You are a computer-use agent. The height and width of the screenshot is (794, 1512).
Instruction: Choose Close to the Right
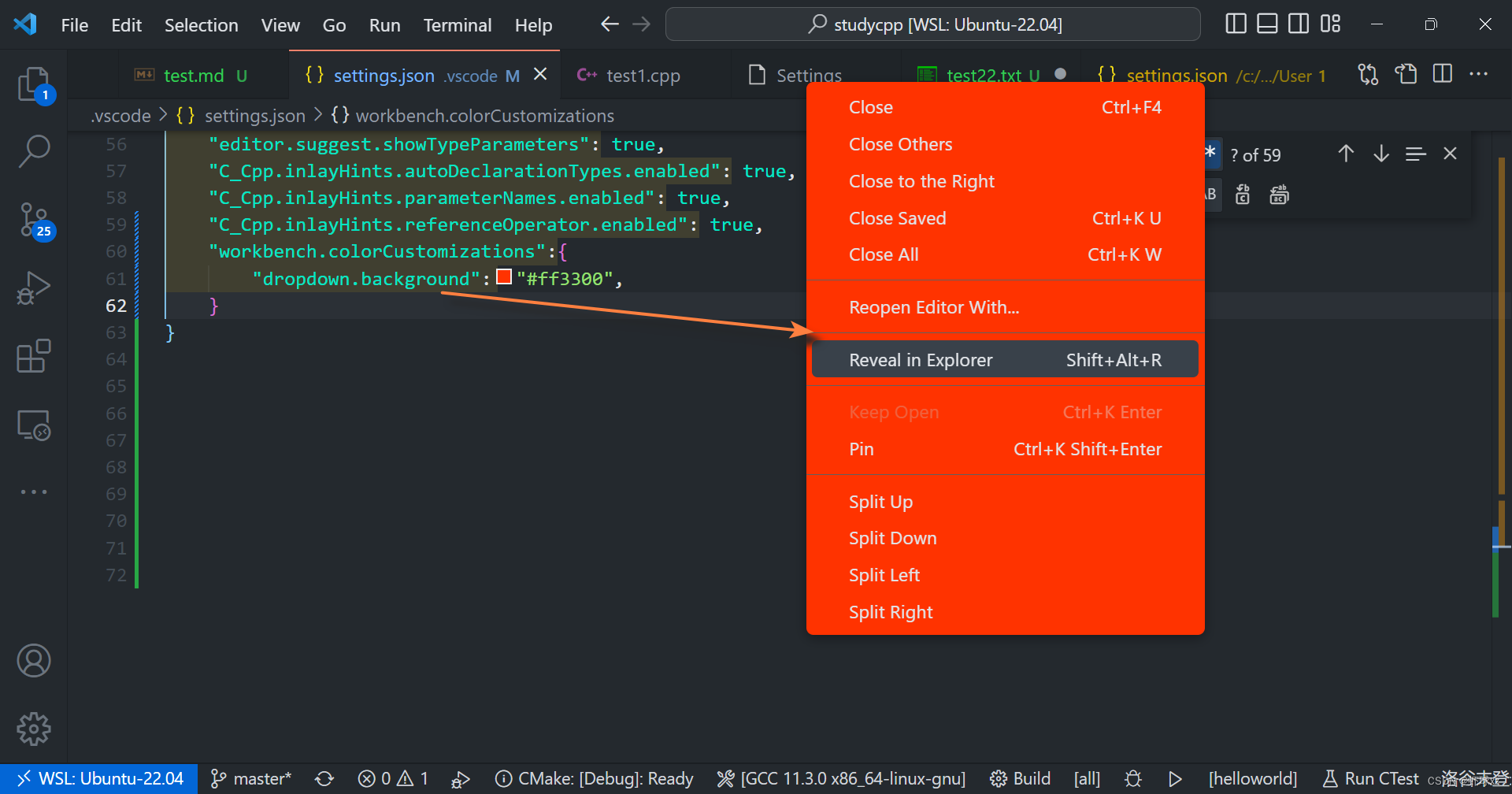[x=1005, y=181]
